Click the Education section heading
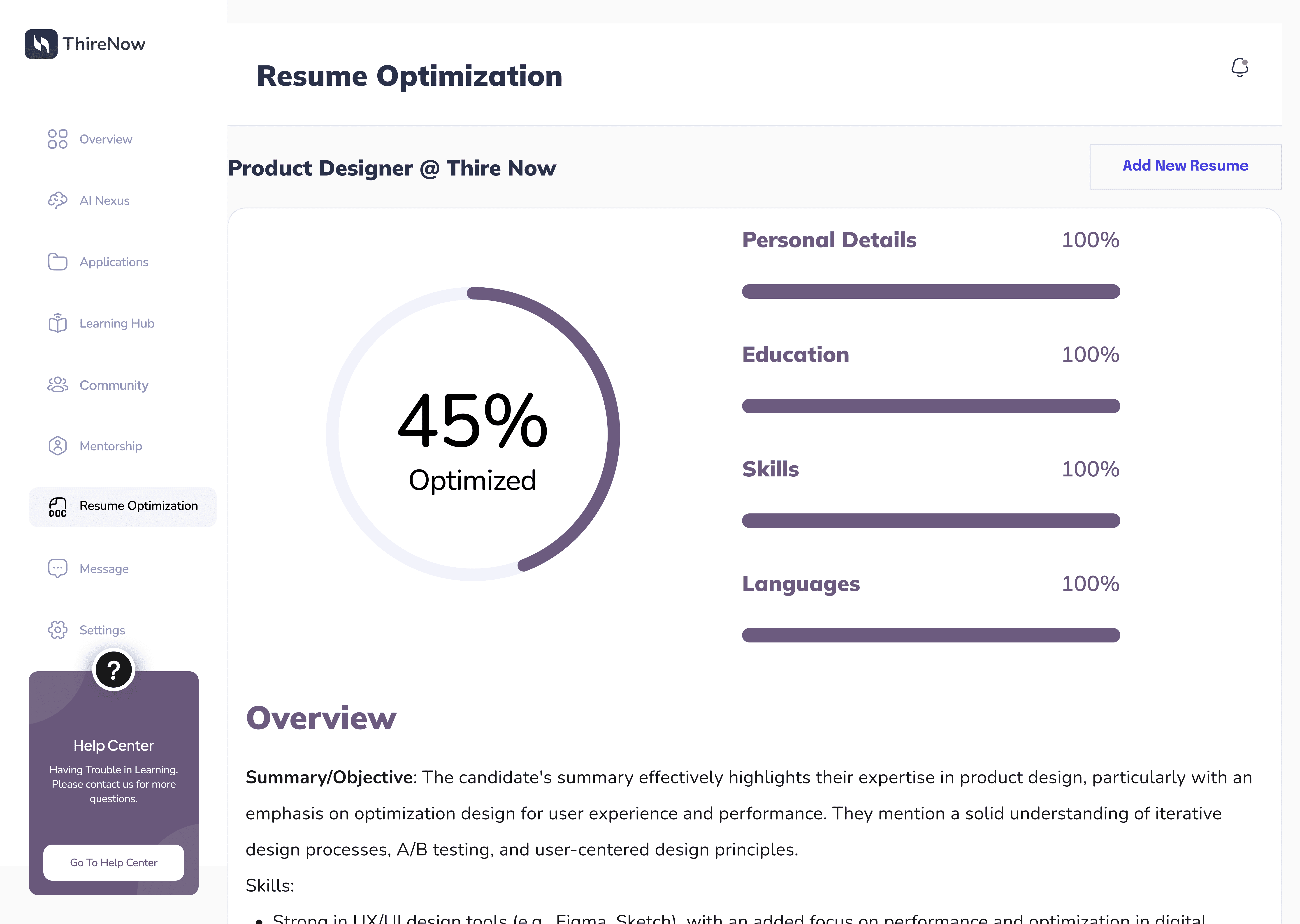This screenshot has height=924, width=1300. click(x=795, y=354)
